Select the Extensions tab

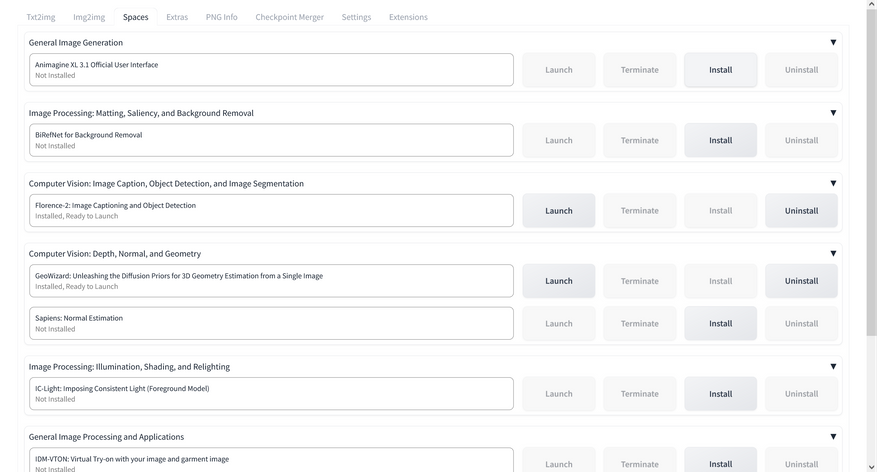pyautogui.click(x=408, y=17)
